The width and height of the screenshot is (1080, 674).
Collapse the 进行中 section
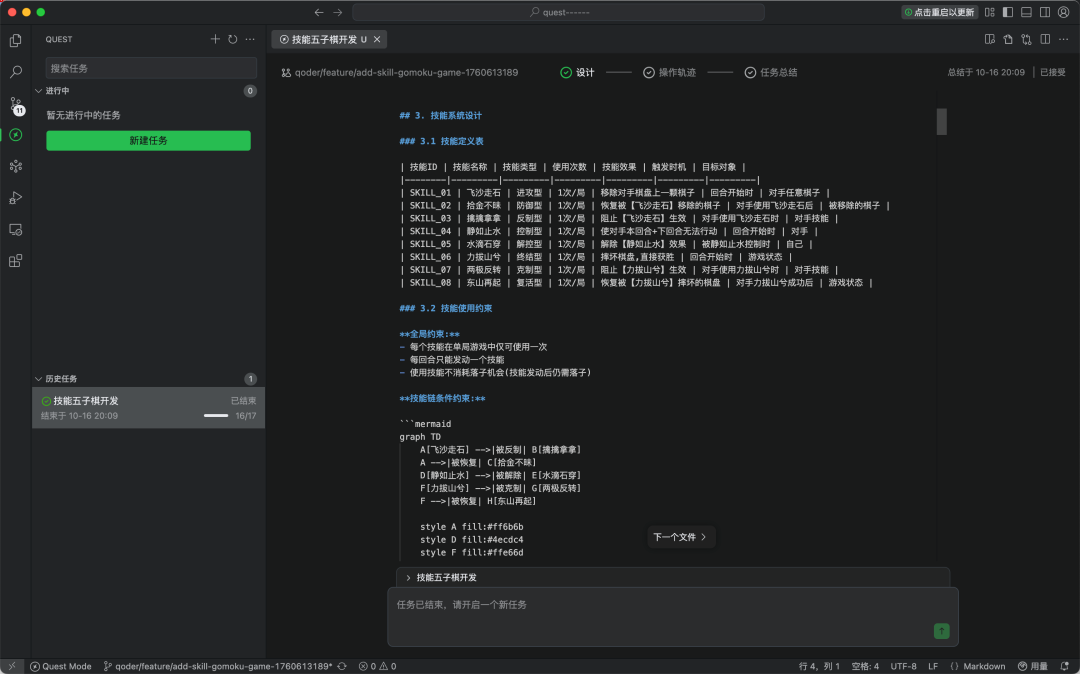39,91
